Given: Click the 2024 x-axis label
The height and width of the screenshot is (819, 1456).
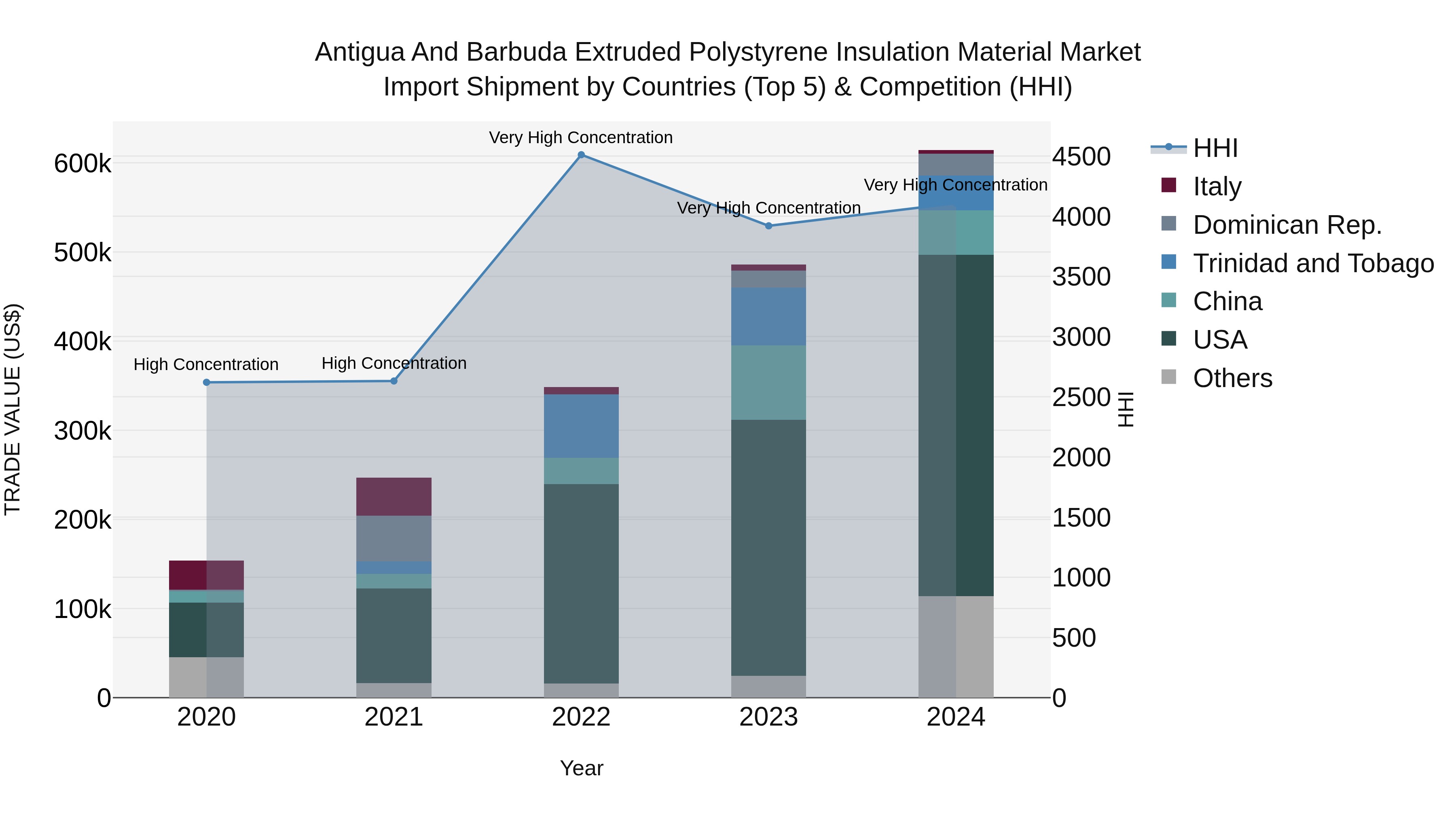Looking at the screenshot, I should pos(956,717).
